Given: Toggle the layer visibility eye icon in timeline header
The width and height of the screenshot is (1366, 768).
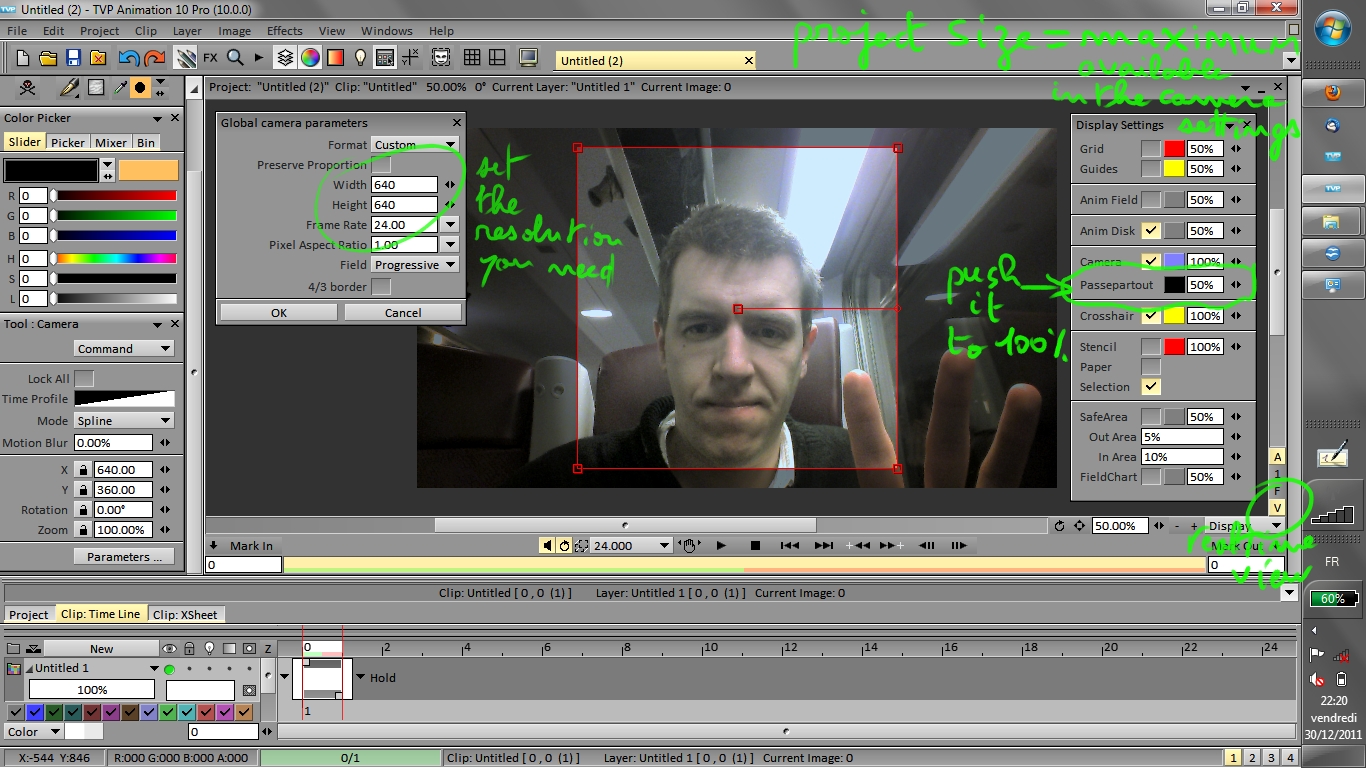Looking at the screenshot, I should pos(169,648).
